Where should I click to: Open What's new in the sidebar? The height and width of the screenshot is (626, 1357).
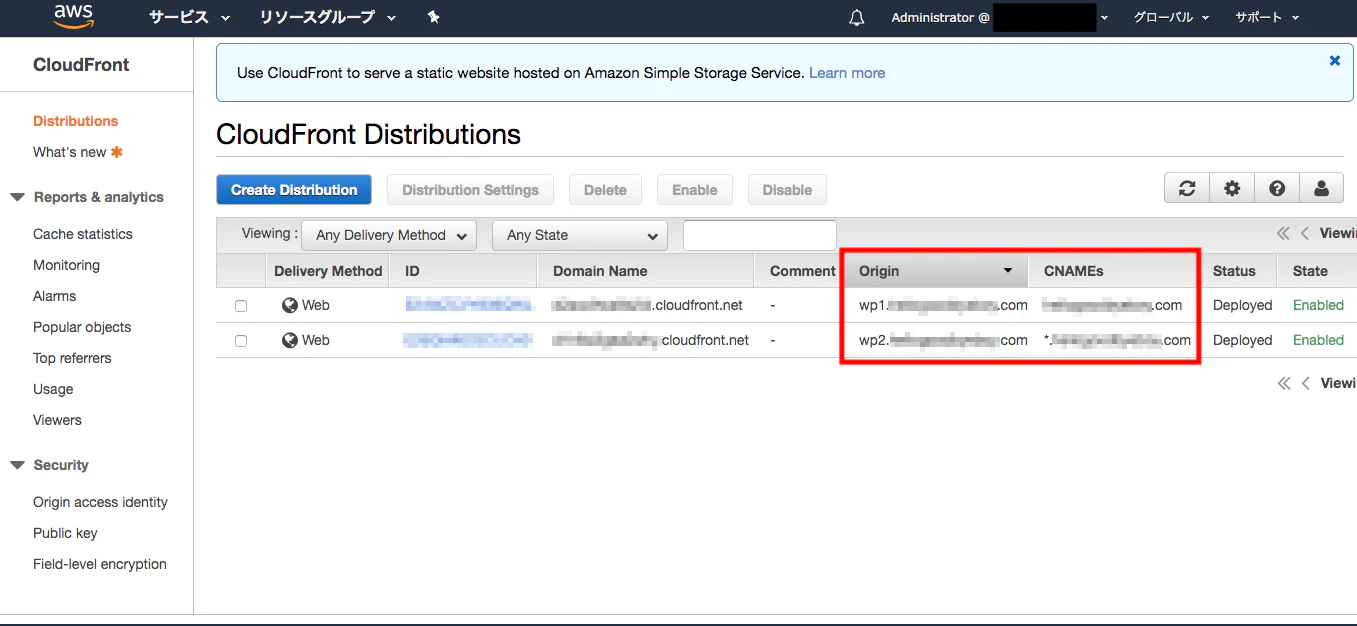point(70,152)
